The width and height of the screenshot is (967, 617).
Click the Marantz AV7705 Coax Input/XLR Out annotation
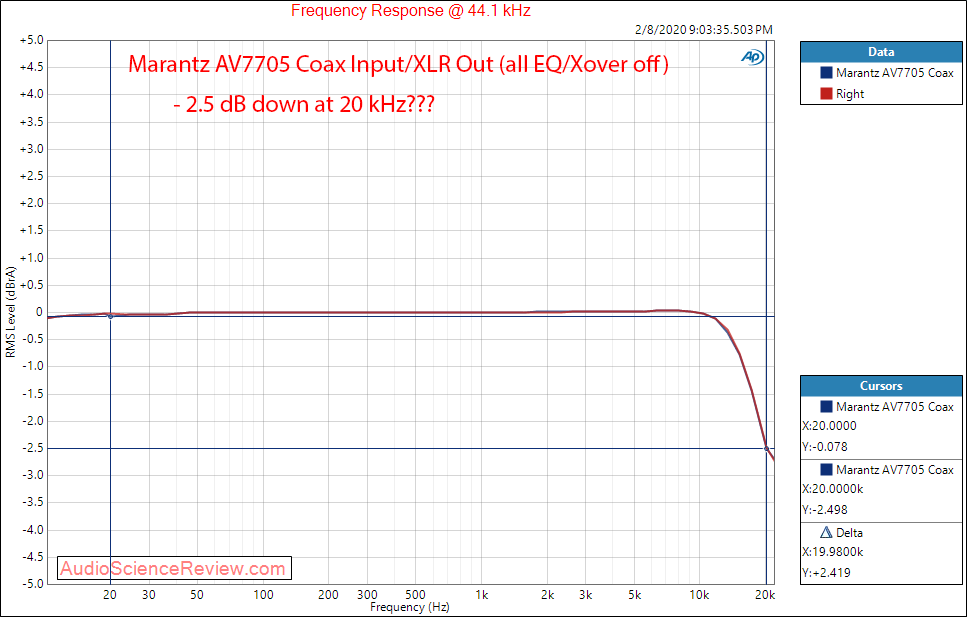click(x=398, y=64)
